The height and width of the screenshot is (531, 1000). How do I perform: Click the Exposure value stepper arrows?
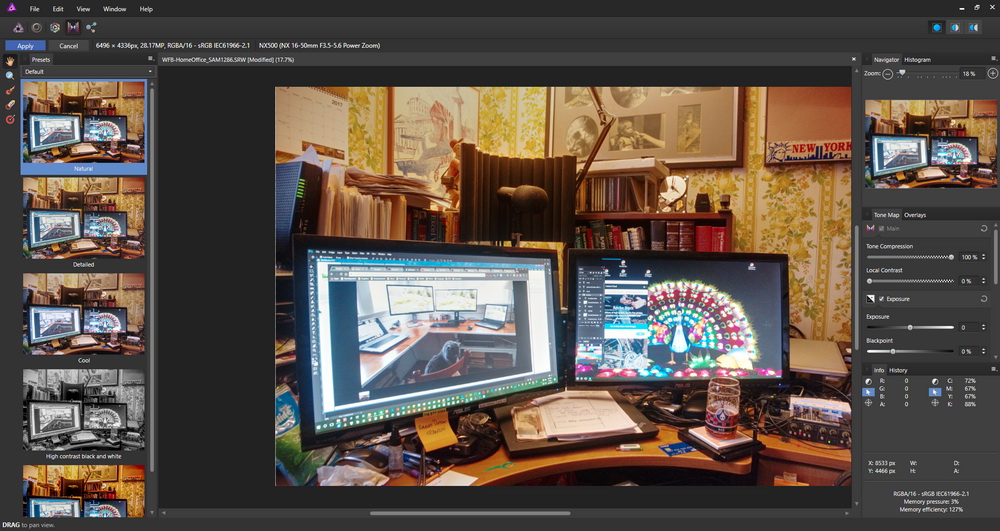tap(983, 327)
